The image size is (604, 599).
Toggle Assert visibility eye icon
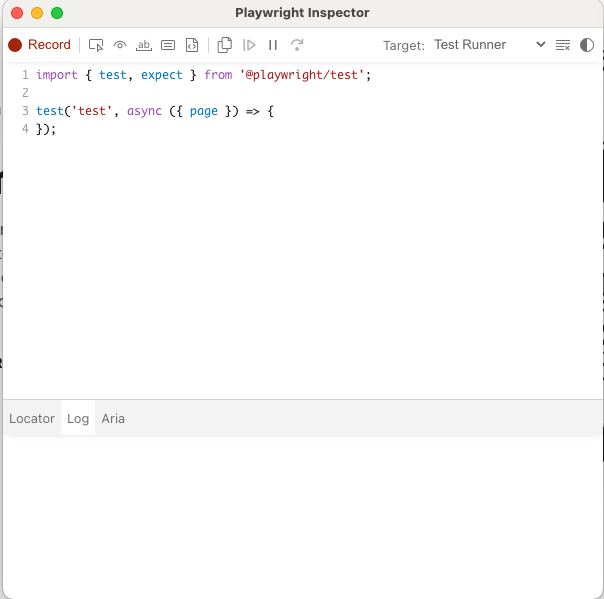[120, 45]
